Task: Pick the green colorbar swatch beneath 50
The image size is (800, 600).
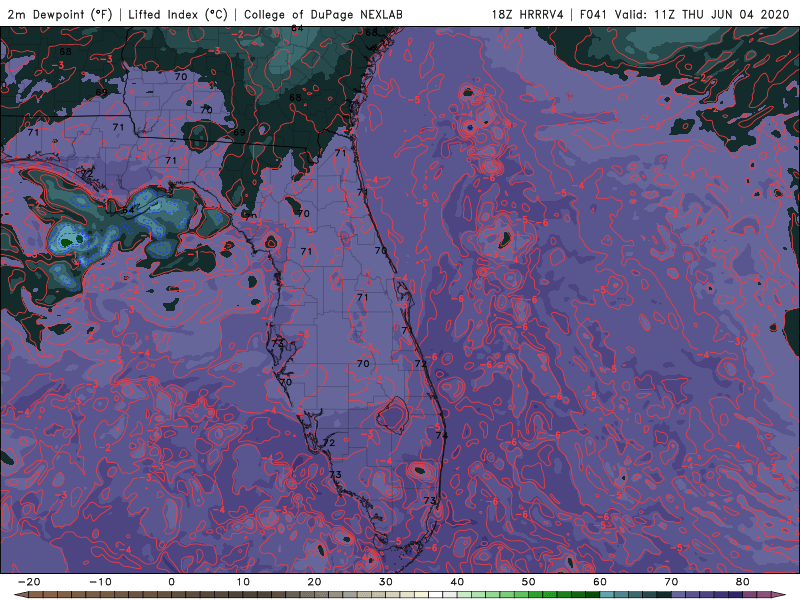Action: pyautogui.click(x=536, y=596)
